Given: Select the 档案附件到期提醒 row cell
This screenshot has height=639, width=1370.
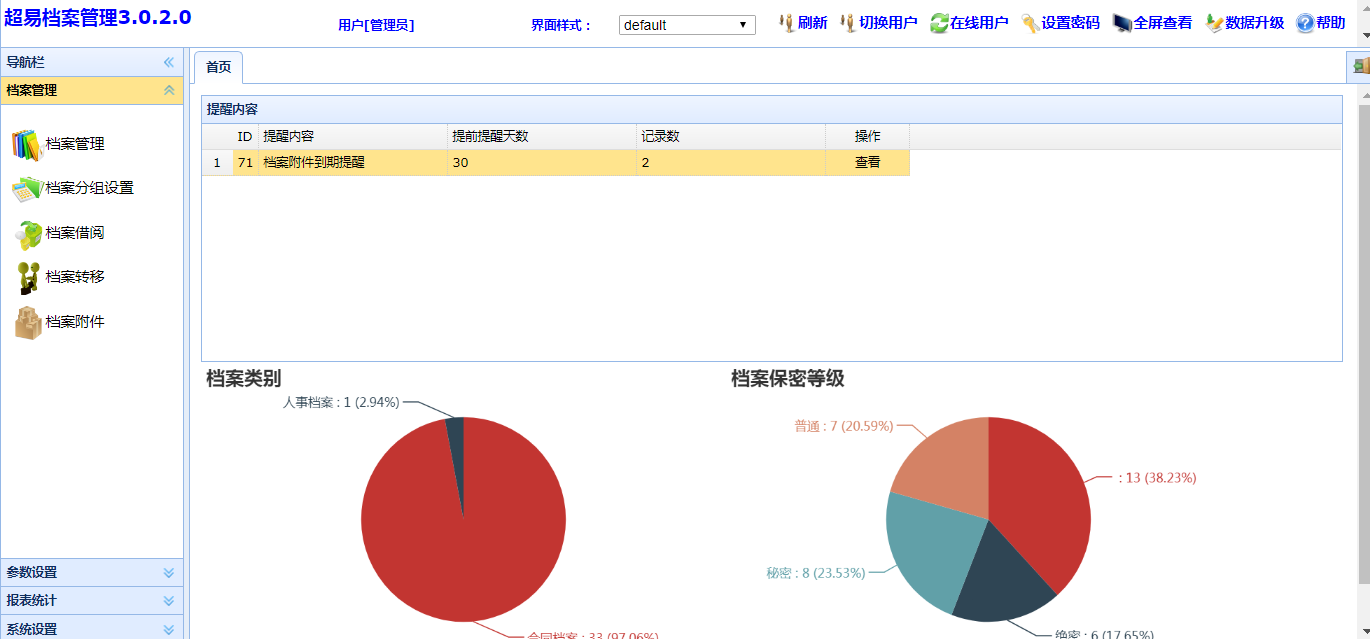Looking at the screenshot, I should click(x=352, y=162).
